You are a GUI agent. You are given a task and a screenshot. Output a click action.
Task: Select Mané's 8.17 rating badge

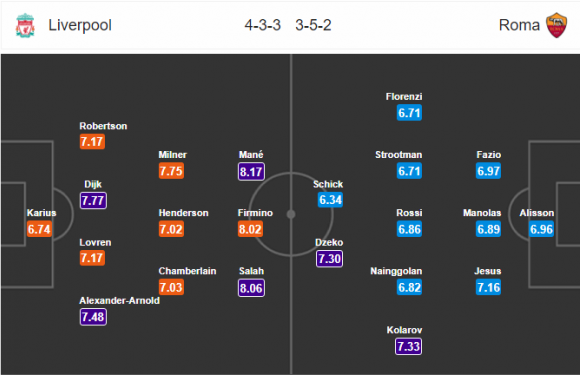coord(251,172)
